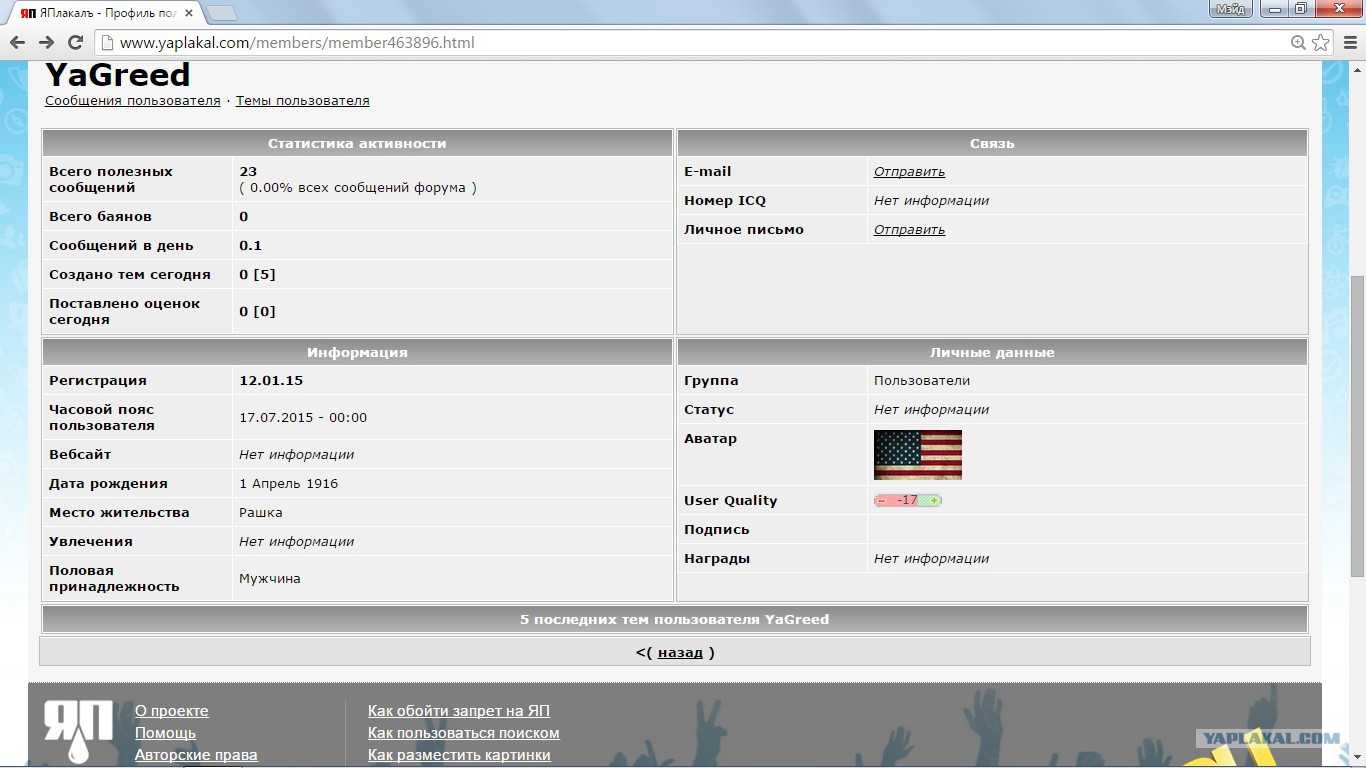Restore down the browser window
The height and width of the screenshot is (768, 1366).
[1300, 9]
